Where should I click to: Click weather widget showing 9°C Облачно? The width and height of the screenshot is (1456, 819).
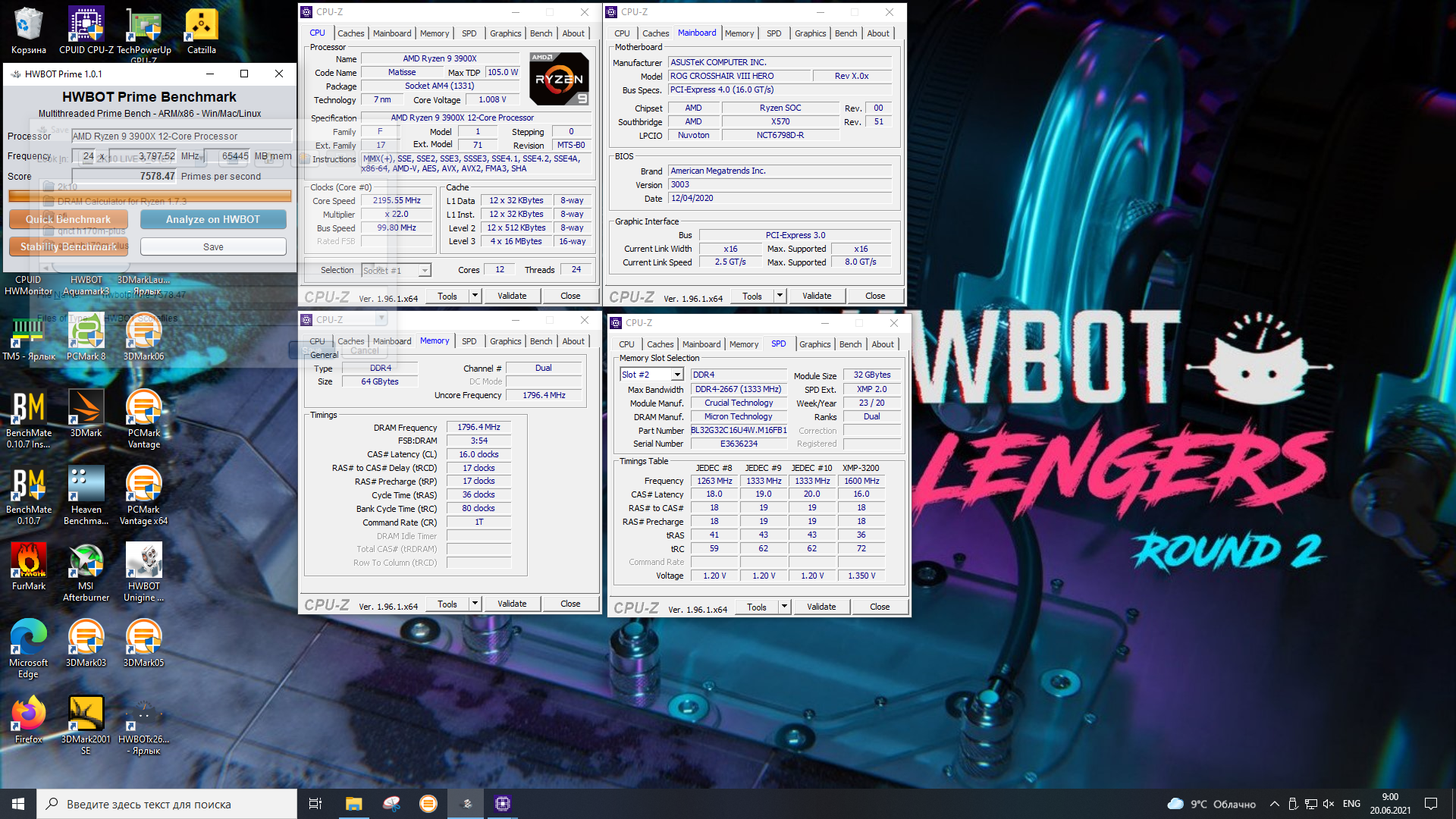1212,804
